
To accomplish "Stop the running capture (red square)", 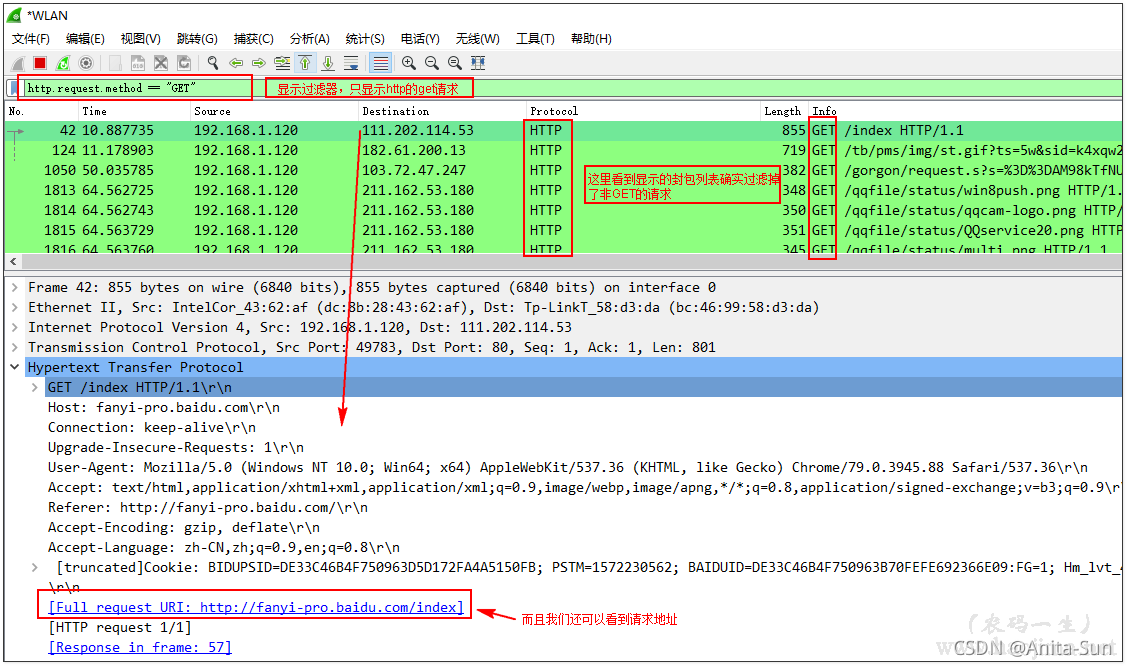I will point(40,63).
